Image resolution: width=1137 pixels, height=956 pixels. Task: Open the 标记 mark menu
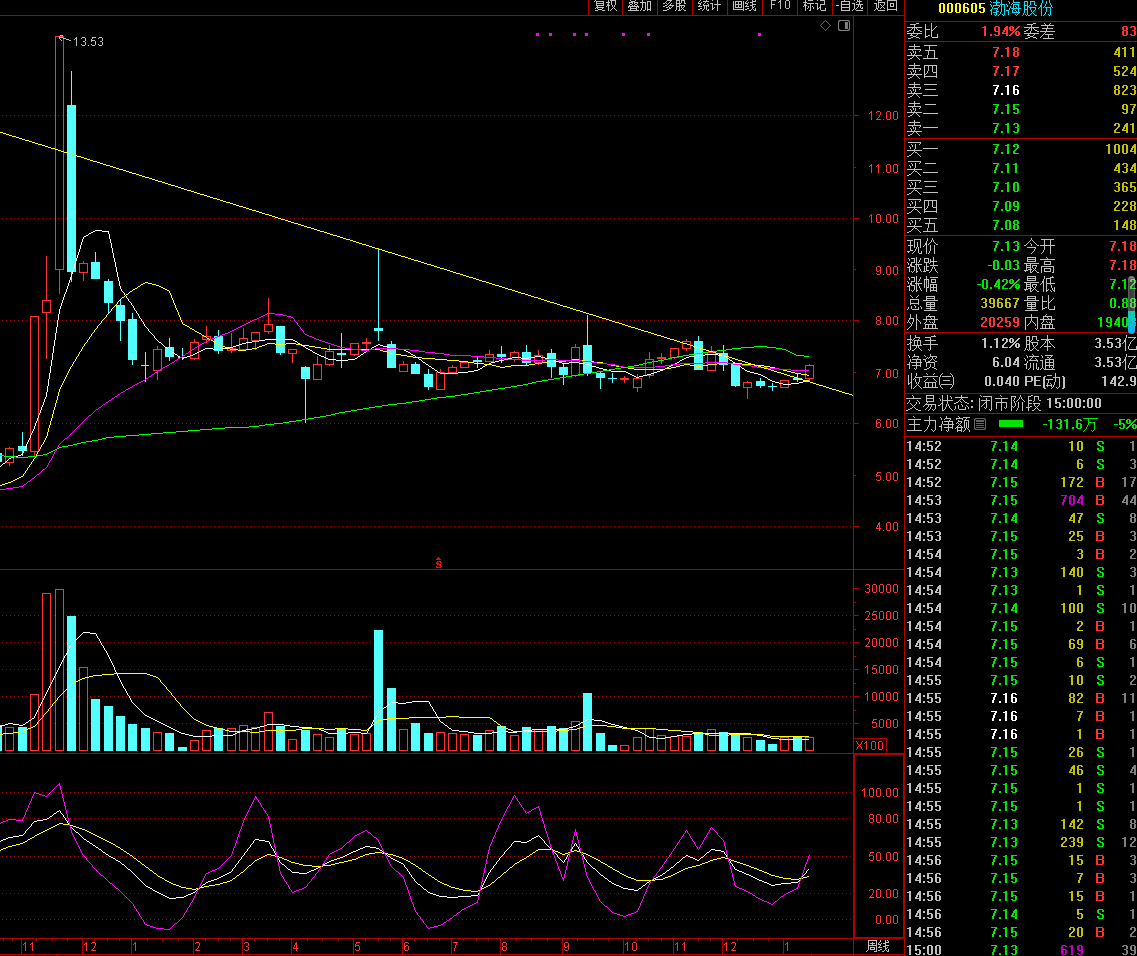[x=814, y=6]
